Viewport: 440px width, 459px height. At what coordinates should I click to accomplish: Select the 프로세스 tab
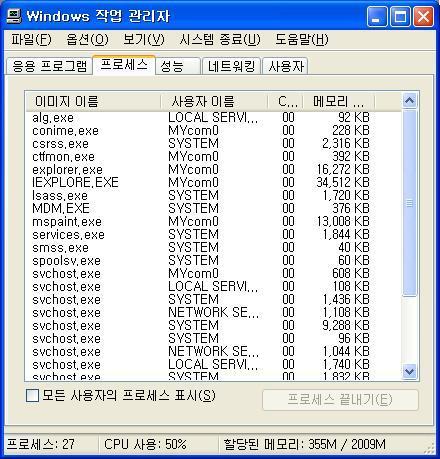pos(124,65)
